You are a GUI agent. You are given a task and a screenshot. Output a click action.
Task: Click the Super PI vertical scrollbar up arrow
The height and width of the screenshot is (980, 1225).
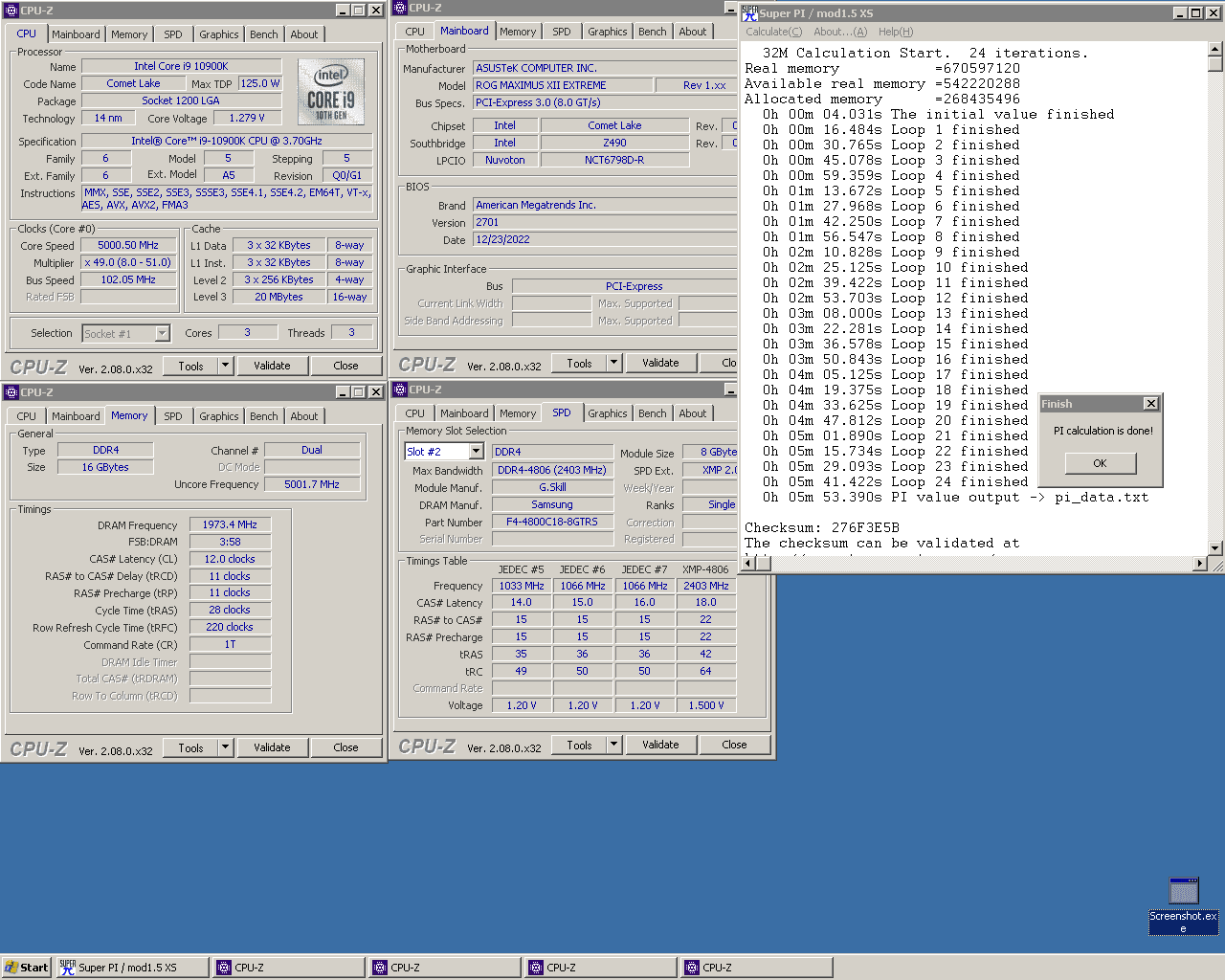click(x=1215, y=49)
